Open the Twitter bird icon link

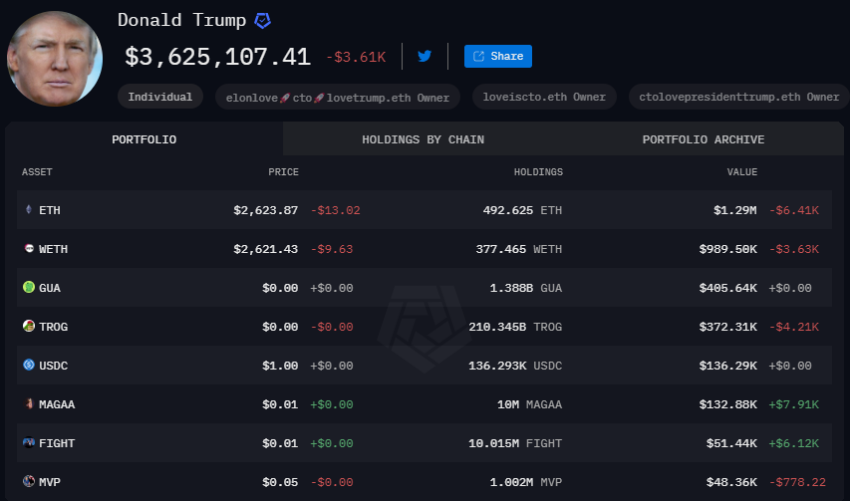(424, 56)
